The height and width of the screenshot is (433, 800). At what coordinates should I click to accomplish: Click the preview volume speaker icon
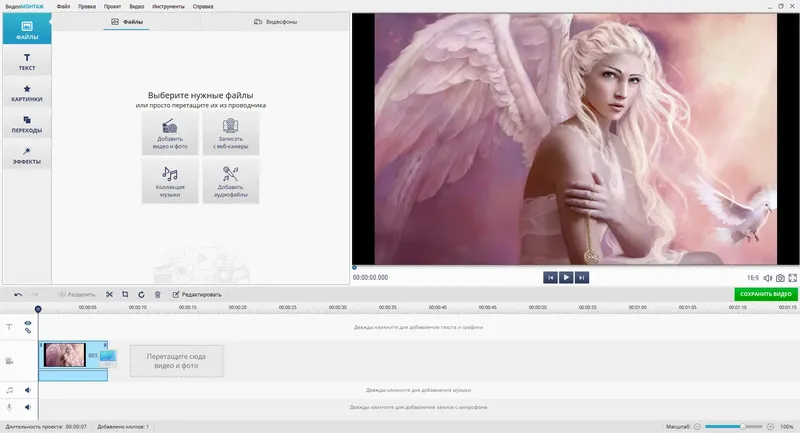coord(767,278)
